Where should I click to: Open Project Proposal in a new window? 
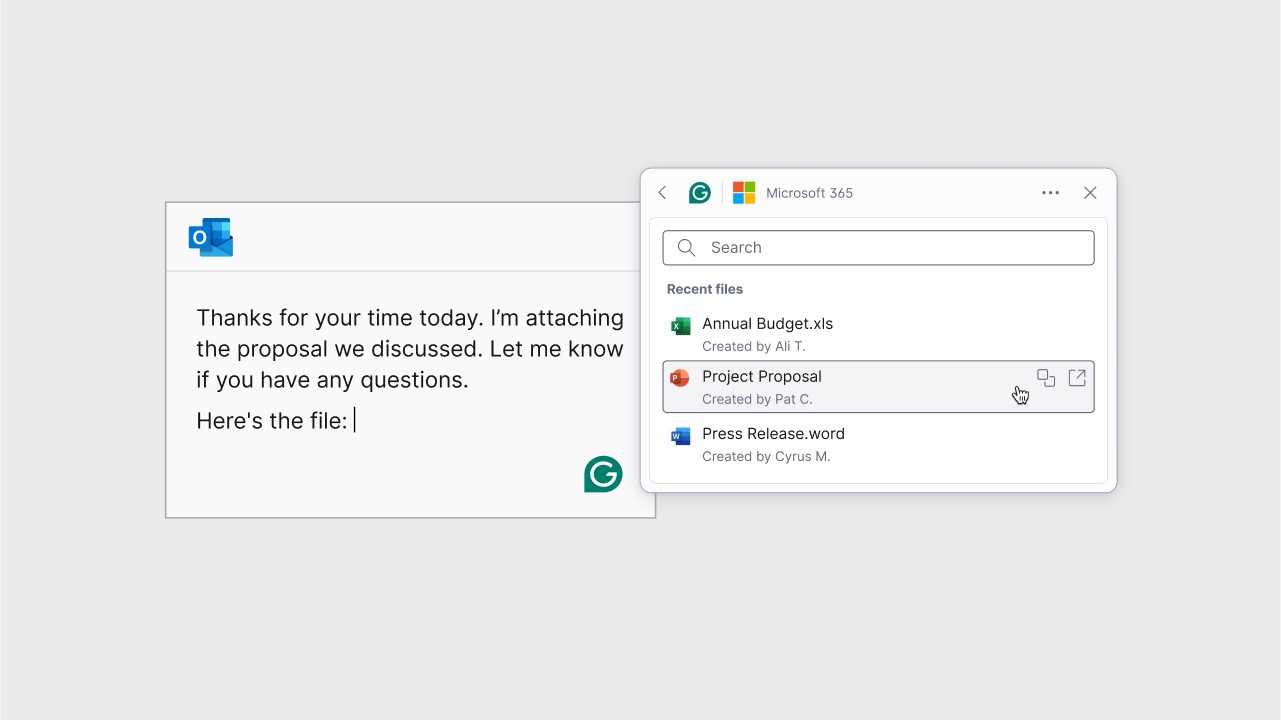pyautogui.click(x=1077, y=378)
